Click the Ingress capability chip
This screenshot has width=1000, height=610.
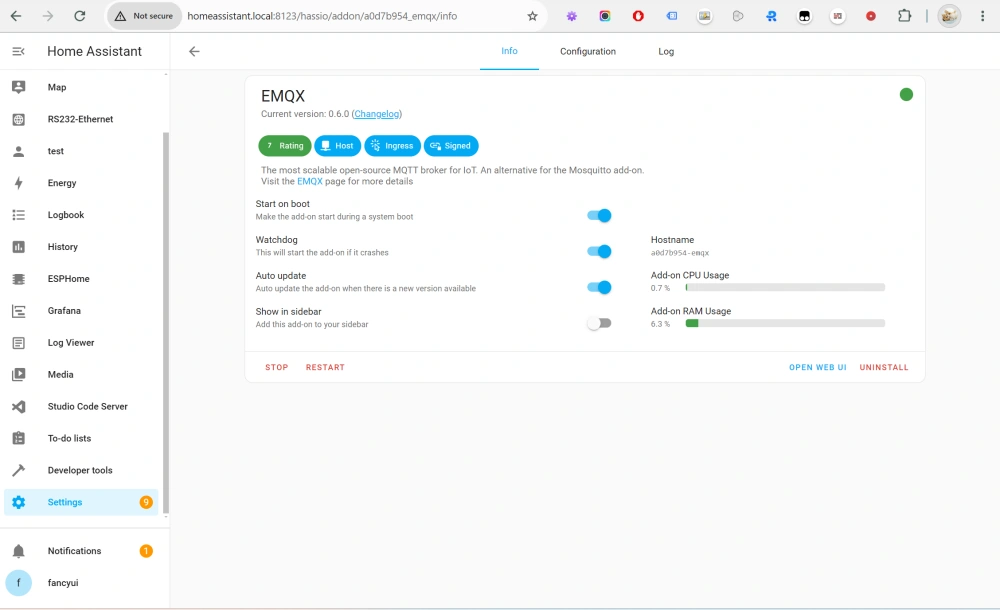tap(392, 145)
